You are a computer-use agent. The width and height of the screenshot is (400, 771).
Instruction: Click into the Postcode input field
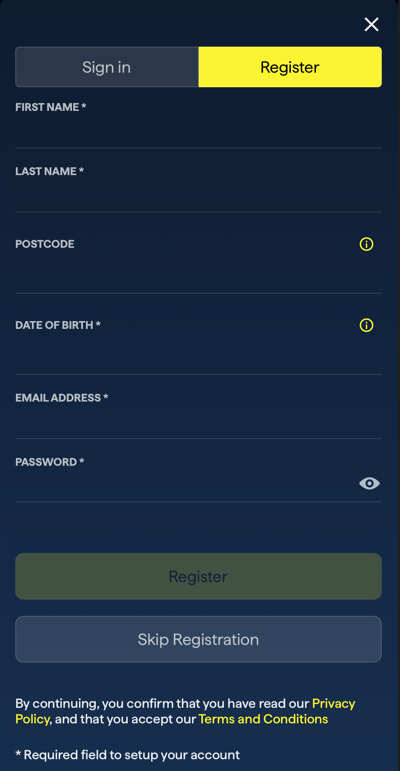[198, 274]
